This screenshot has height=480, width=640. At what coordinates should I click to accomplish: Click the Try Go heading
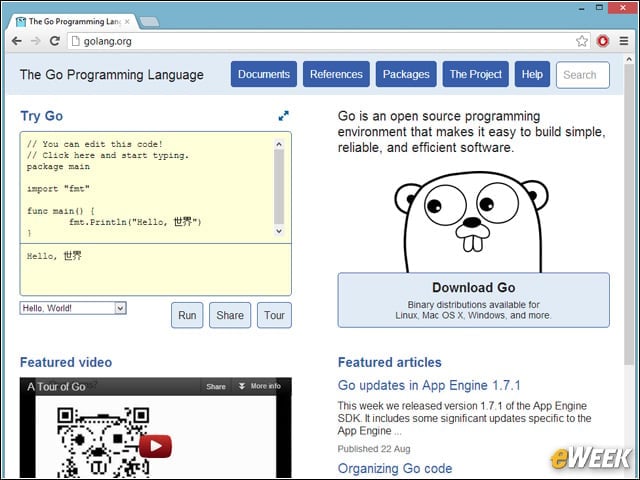tap(42, 116)
